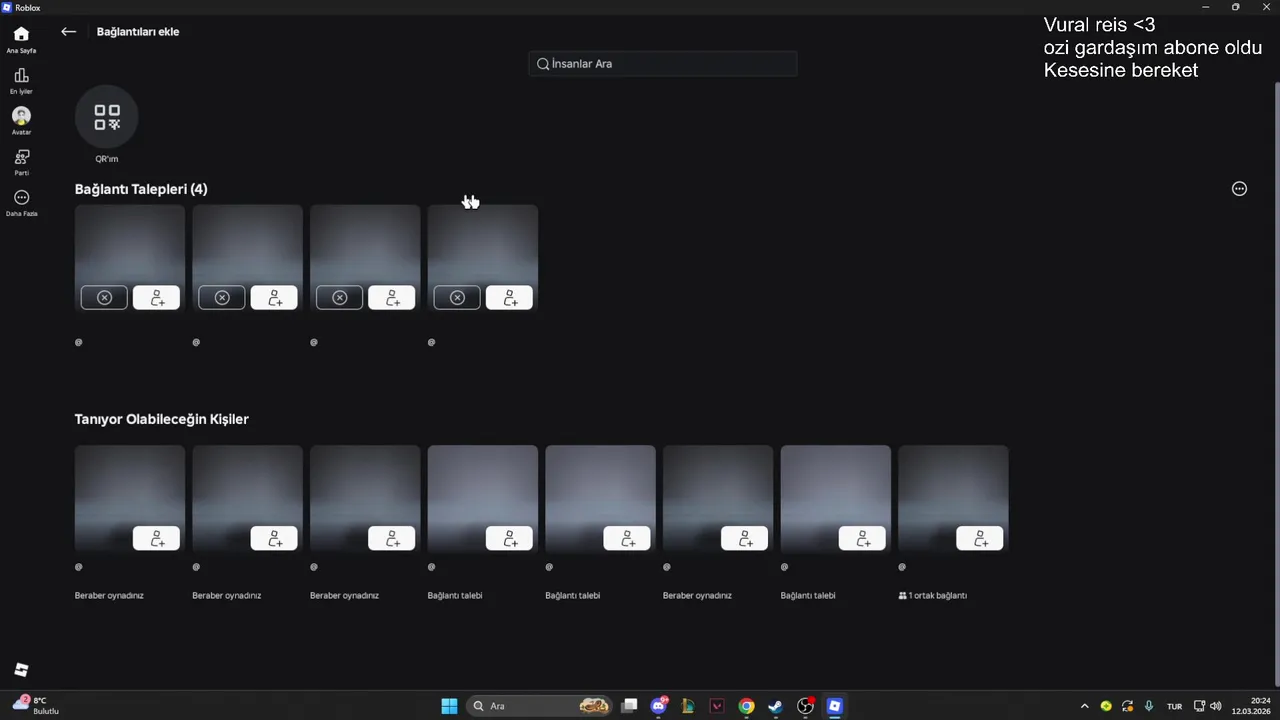
Task: Open OBS Studio from the taskbar
Action: (x=805, y=706)
